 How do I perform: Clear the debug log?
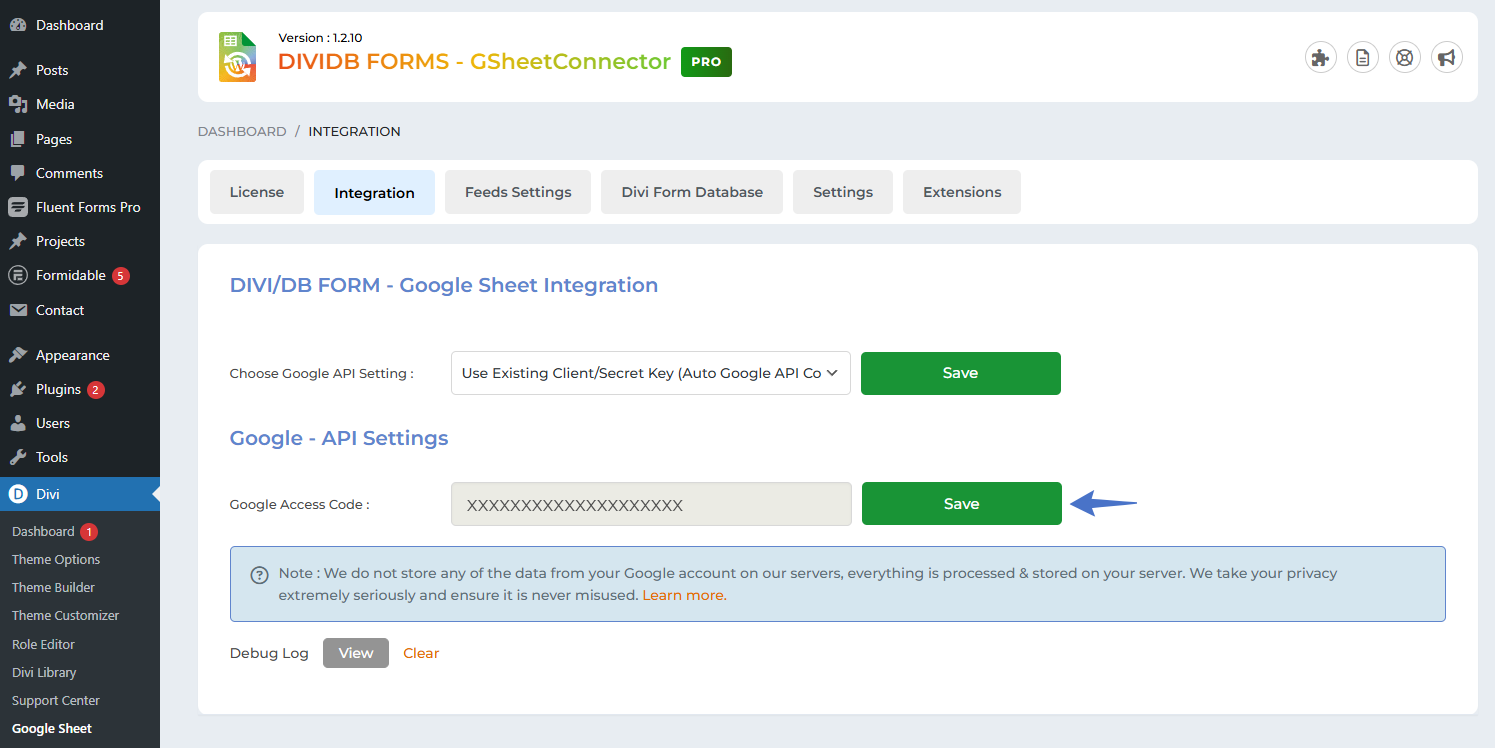[421, 653]
